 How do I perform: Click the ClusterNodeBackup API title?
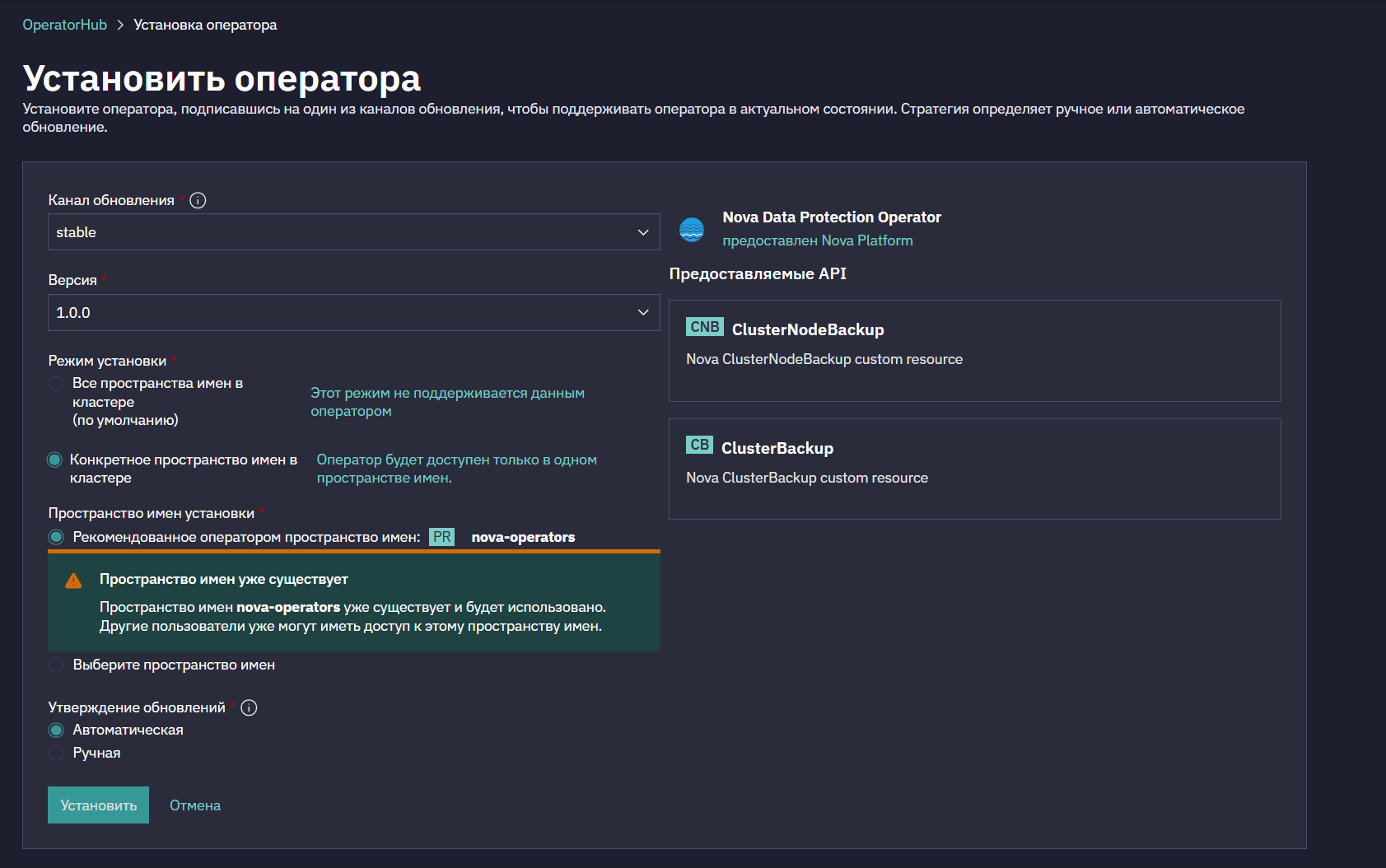(x=808, y=329)
